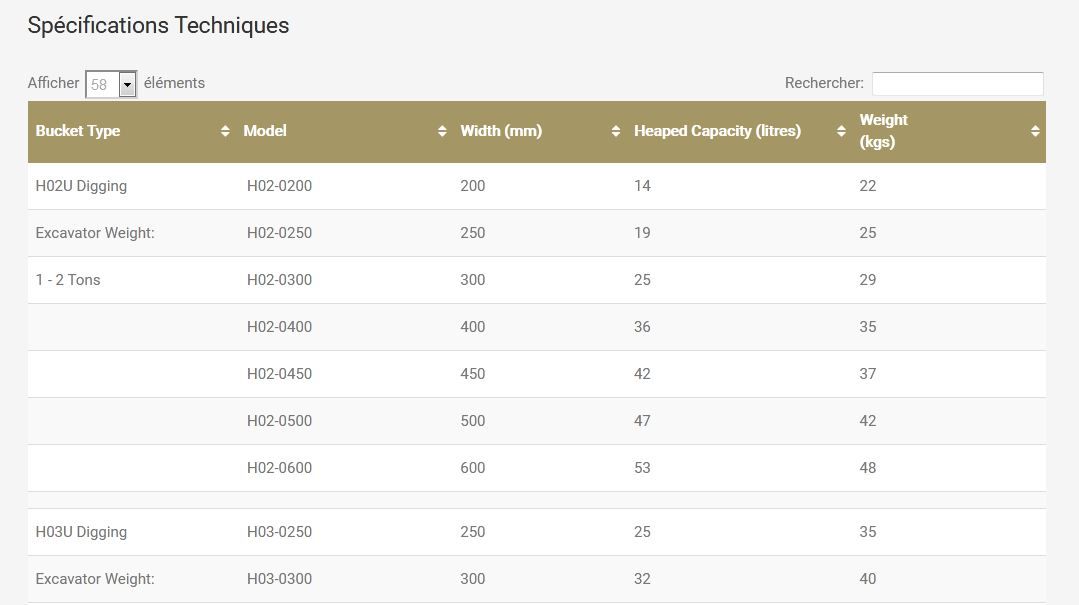Image resolution: width=1079 pixels, height=605 pixels.
Task: Click the H03U Digging bucket type cell
Action: (x=81, y=532)
